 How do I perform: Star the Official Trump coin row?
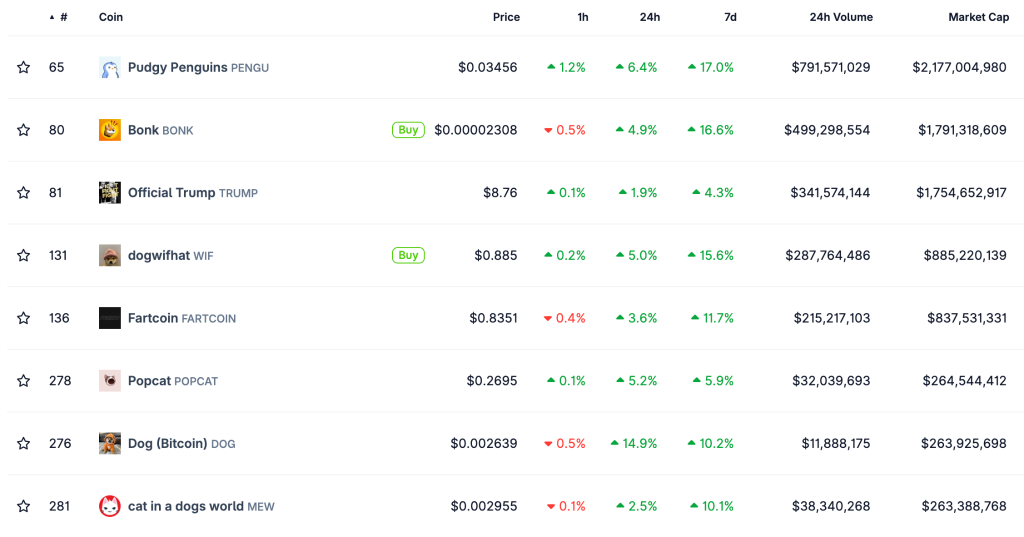point(24,193)
